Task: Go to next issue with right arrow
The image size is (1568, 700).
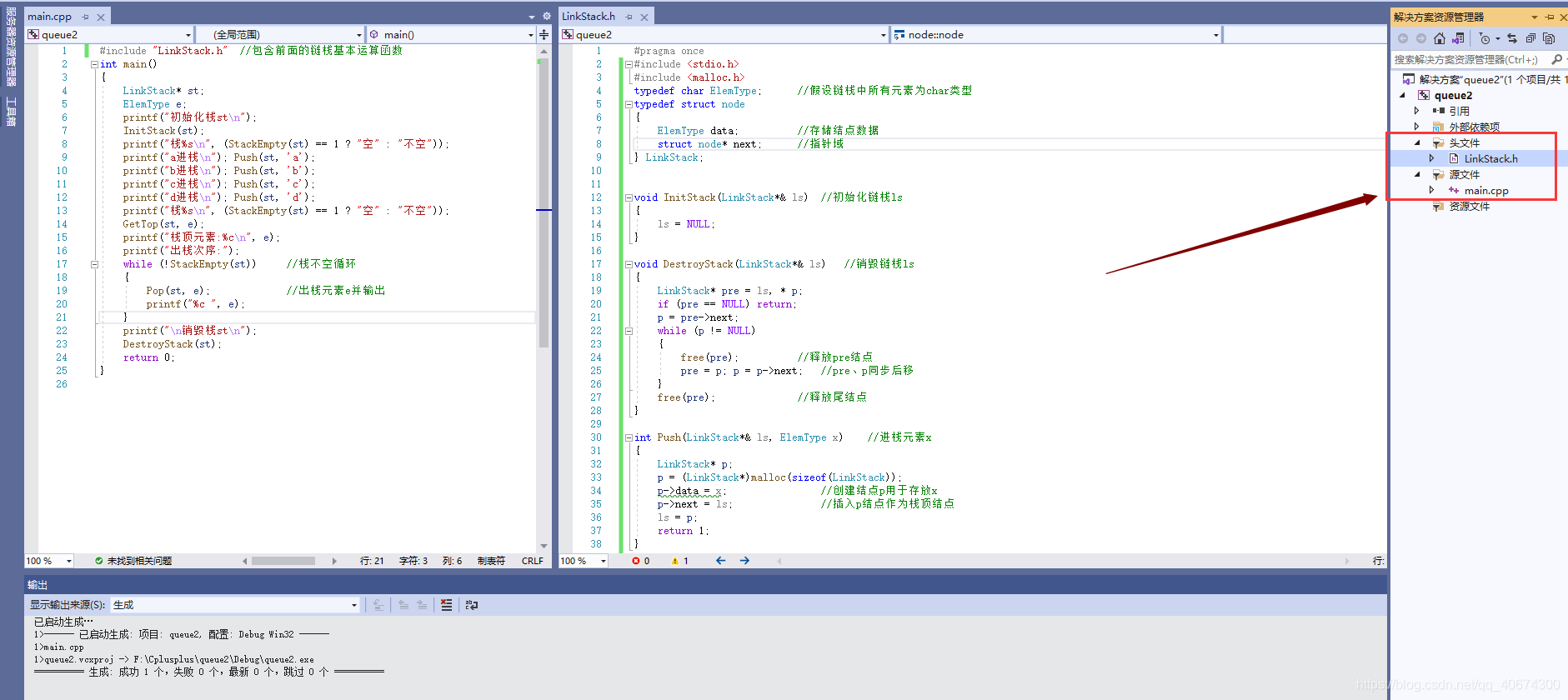Action: tap(744, 561)
